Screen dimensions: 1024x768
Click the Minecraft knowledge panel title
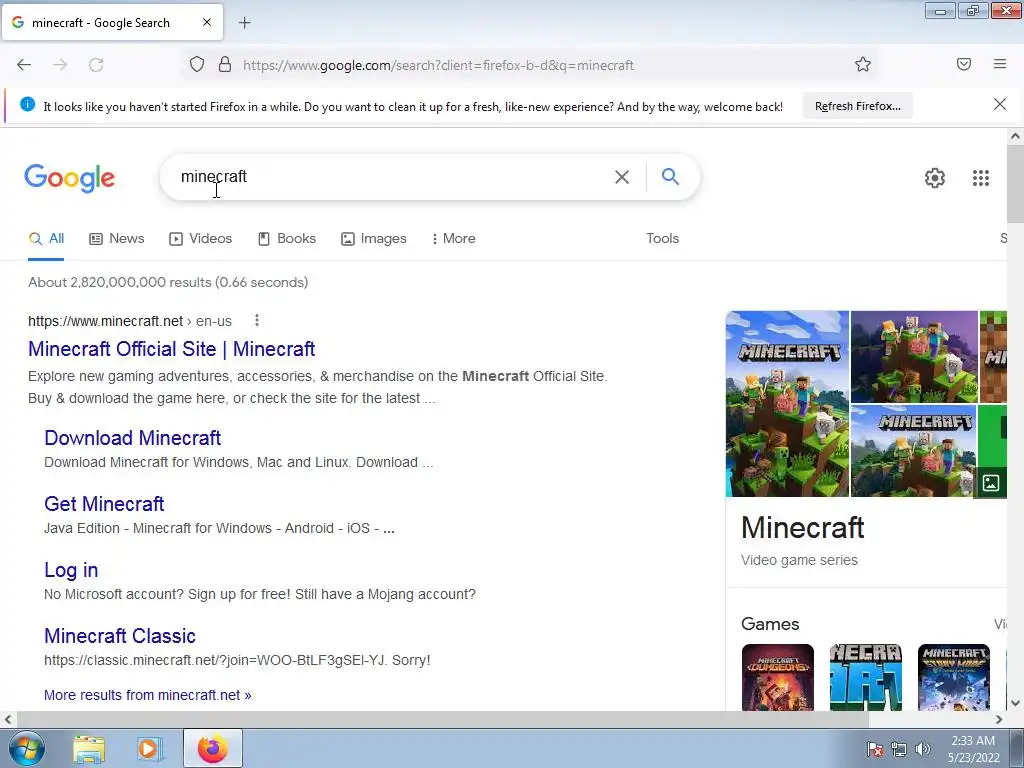[803, 527]
